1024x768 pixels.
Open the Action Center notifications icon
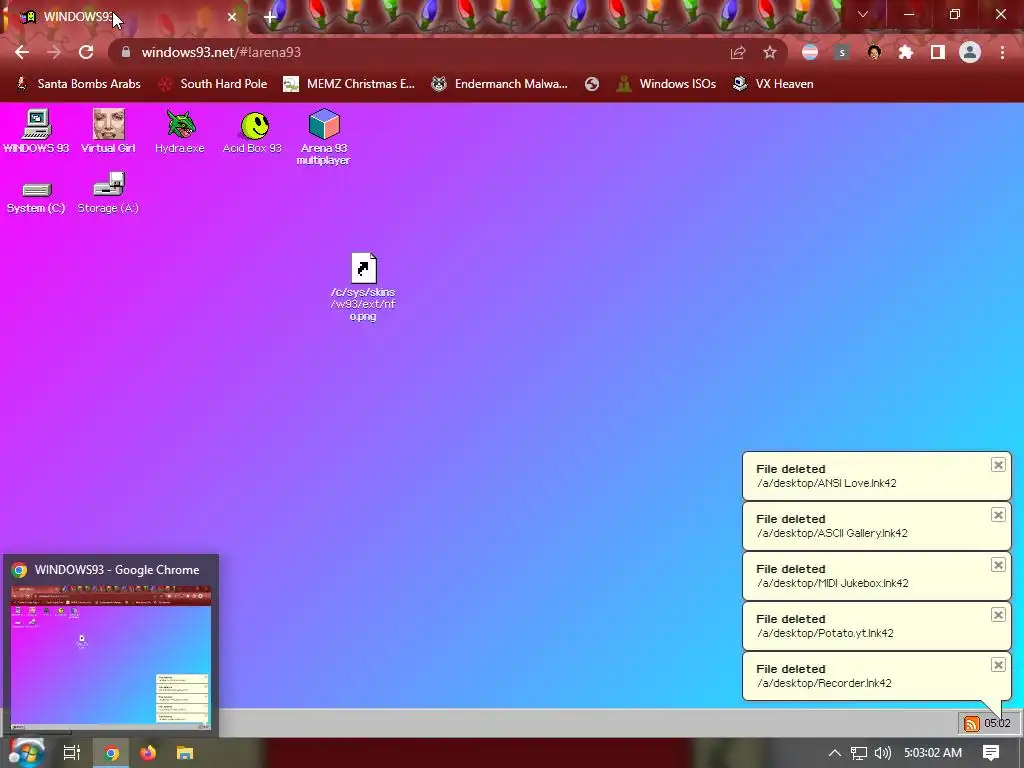991,753
